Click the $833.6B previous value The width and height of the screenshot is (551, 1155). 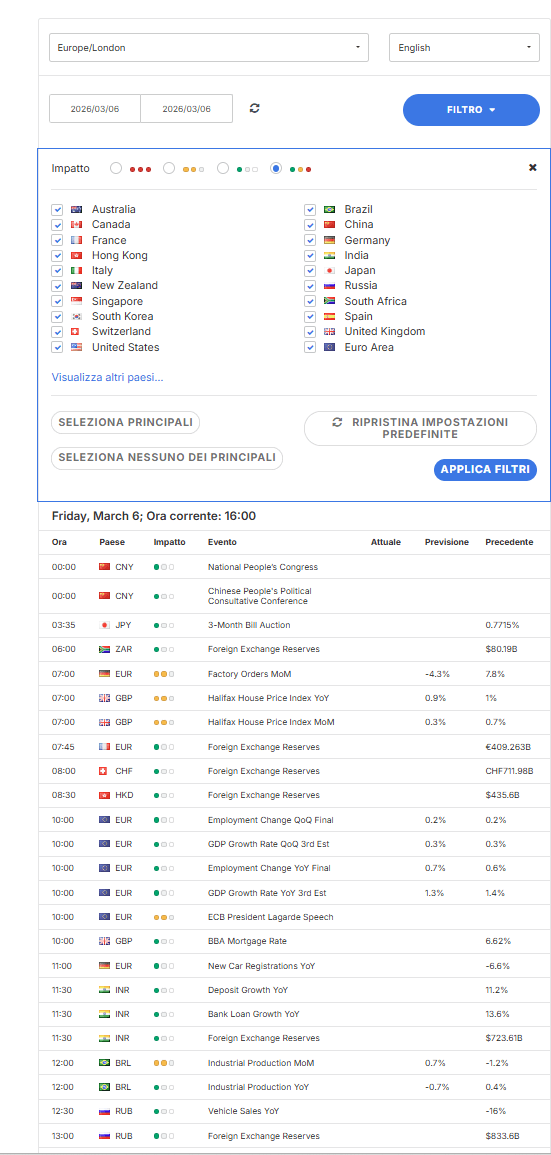point(502,1136)
